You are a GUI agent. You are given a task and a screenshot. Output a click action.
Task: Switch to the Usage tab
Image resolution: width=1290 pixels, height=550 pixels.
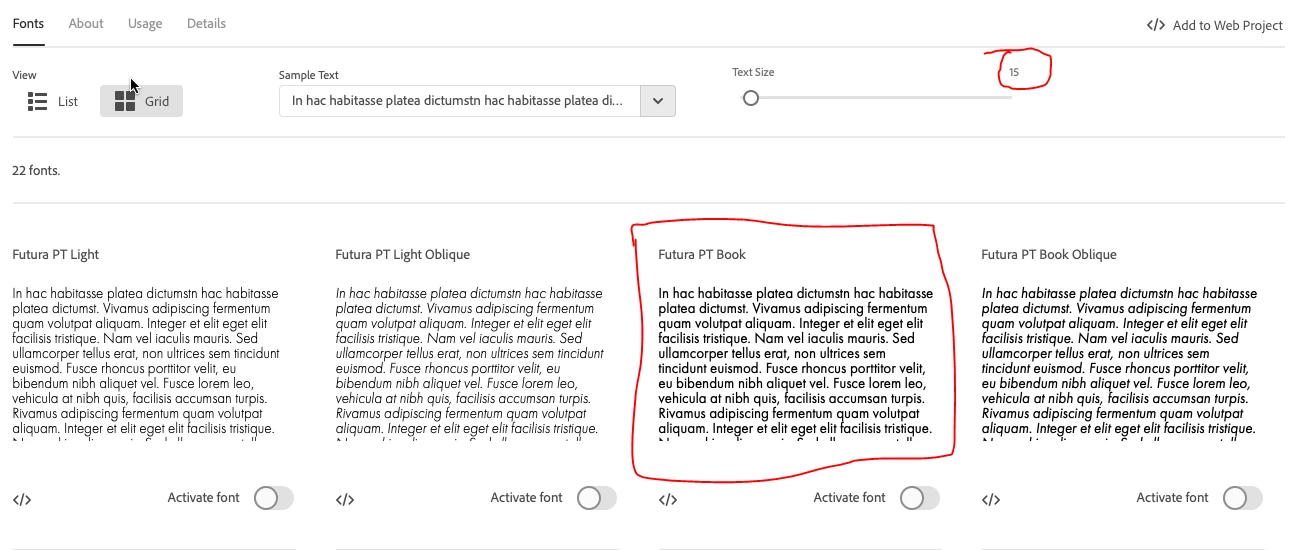(145, 23)
